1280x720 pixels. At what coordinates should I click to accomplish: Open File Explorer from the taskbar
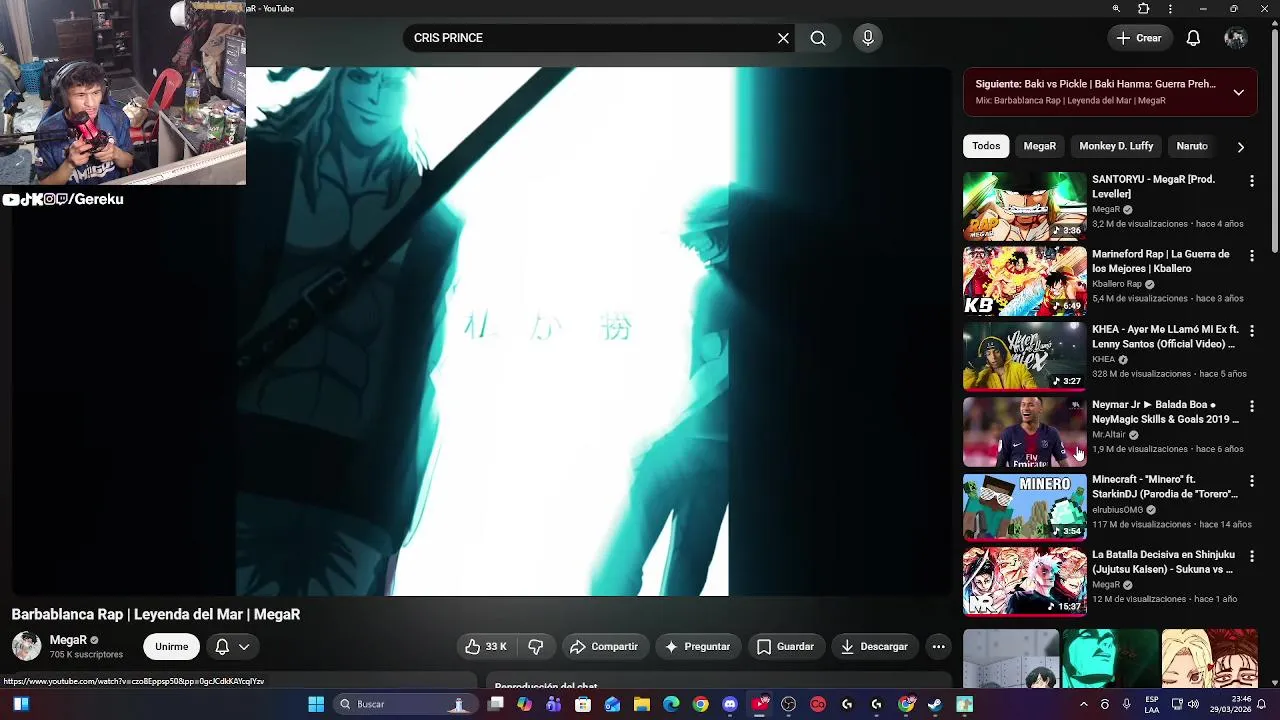tap(642, 704)
